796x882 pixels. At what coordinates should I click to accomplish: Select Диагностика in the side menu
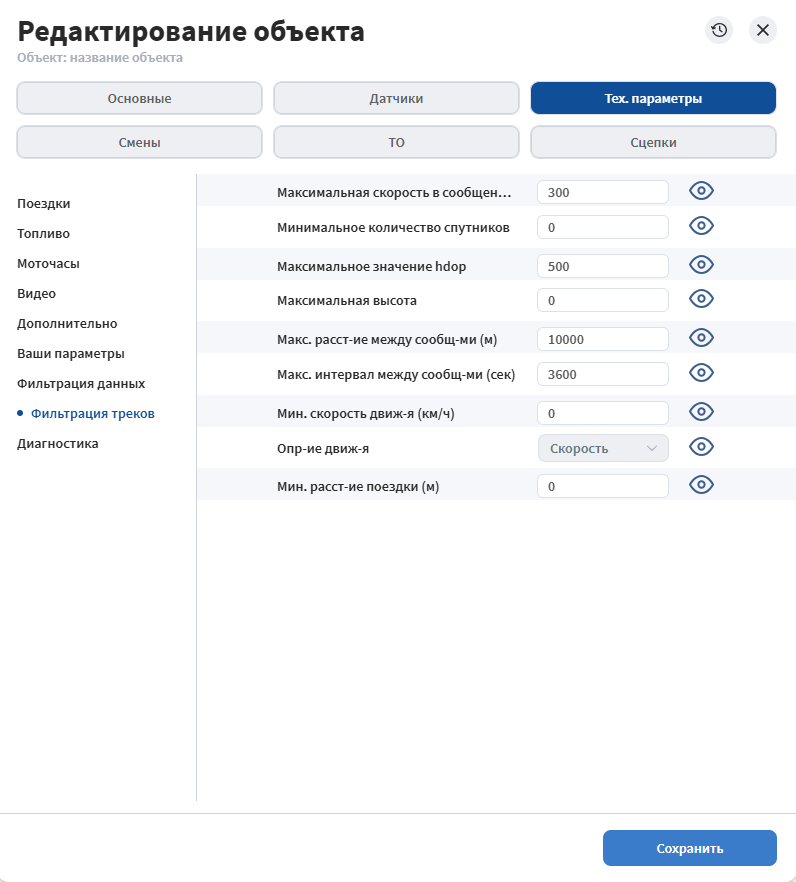(x=57, y=444)
